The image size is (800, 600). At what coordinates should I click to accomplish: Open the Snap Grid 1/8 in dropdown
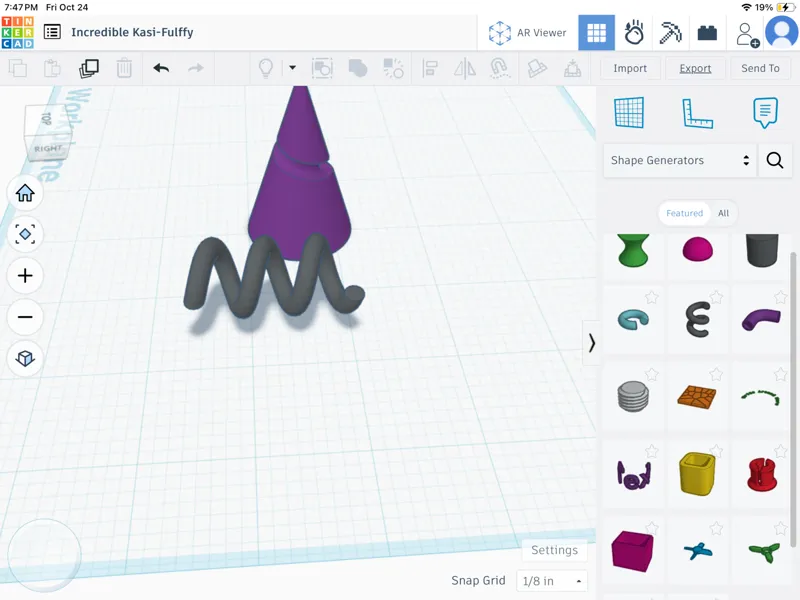click(x=552, y=581)
